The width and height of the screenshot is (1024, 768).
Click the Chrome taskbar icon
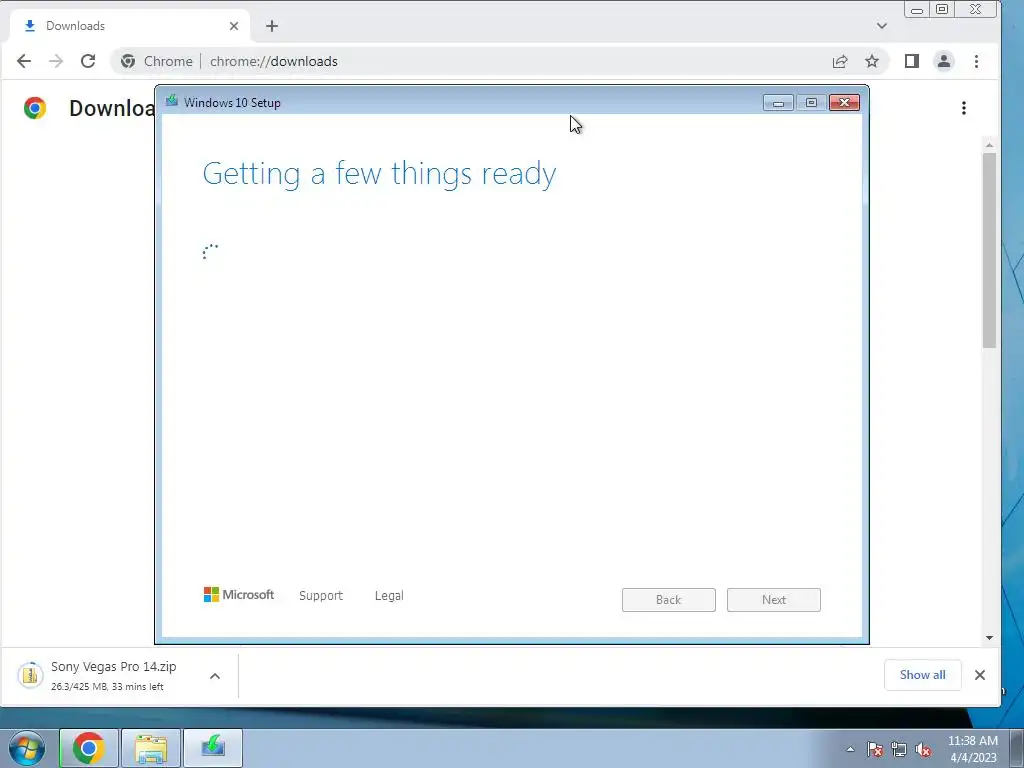point(89,748)
